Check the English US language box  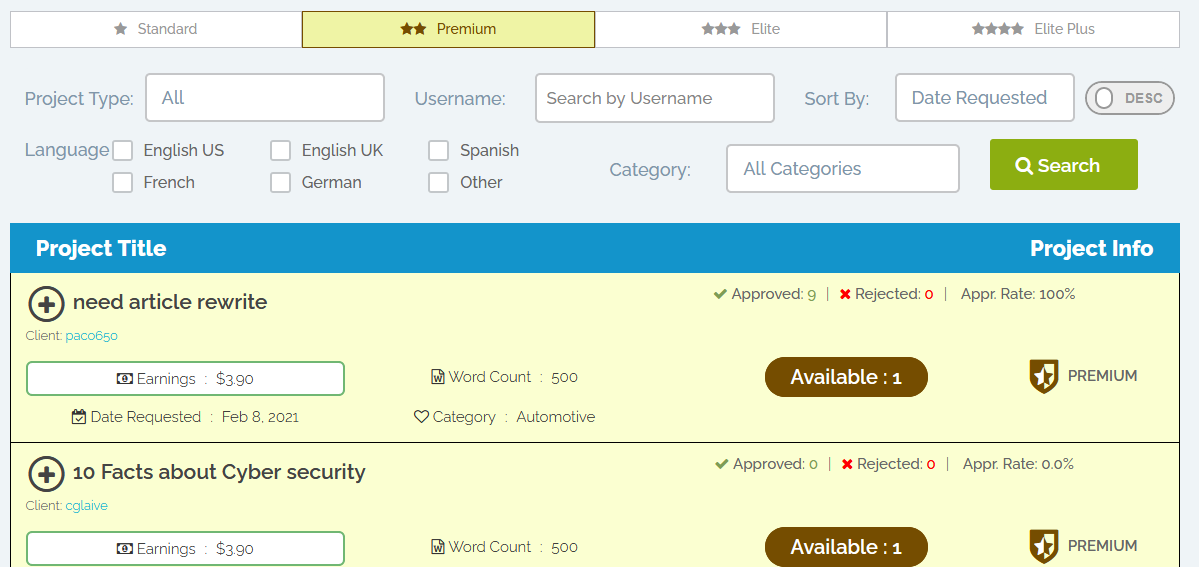(122, 151)
